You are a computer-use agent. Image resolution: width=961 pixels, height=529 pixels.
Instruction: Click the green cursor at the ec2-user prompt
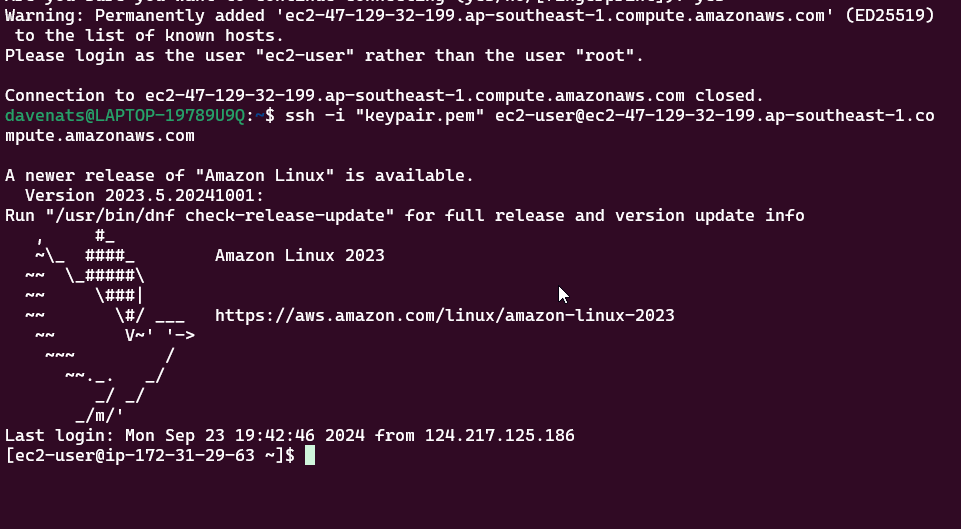tap(310, 456)
